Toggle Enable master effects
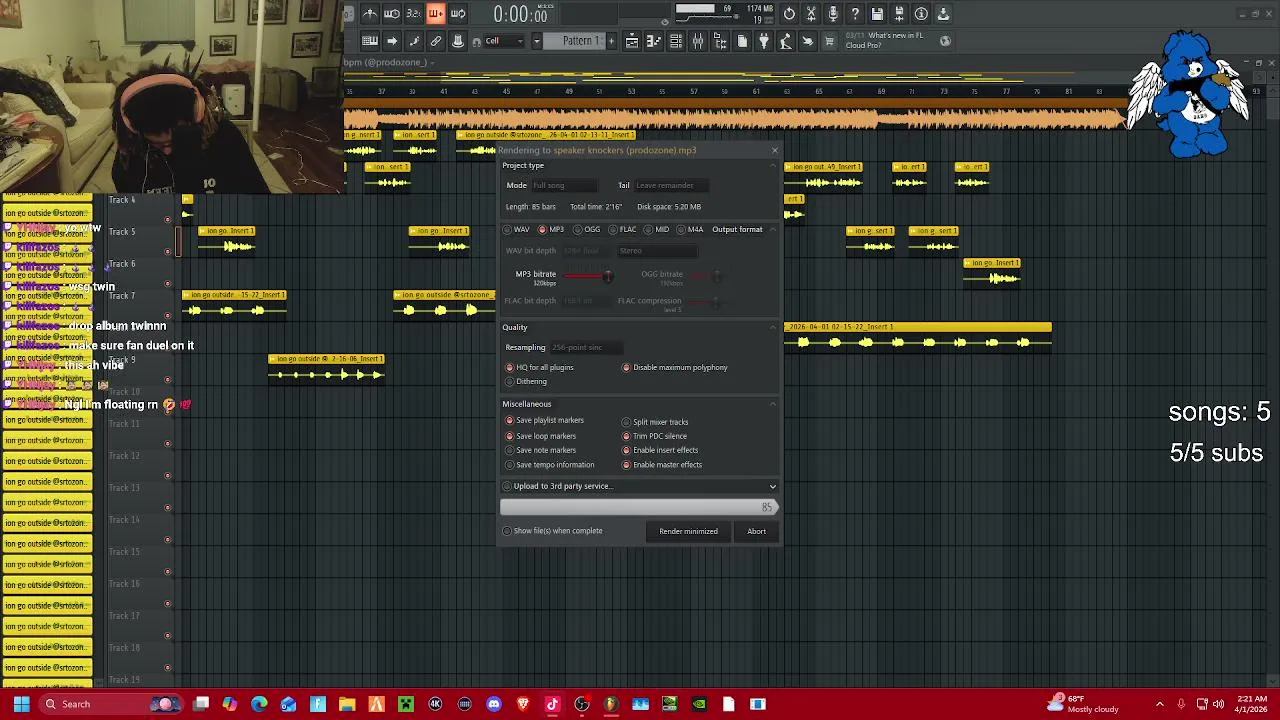 click(662, 464)
